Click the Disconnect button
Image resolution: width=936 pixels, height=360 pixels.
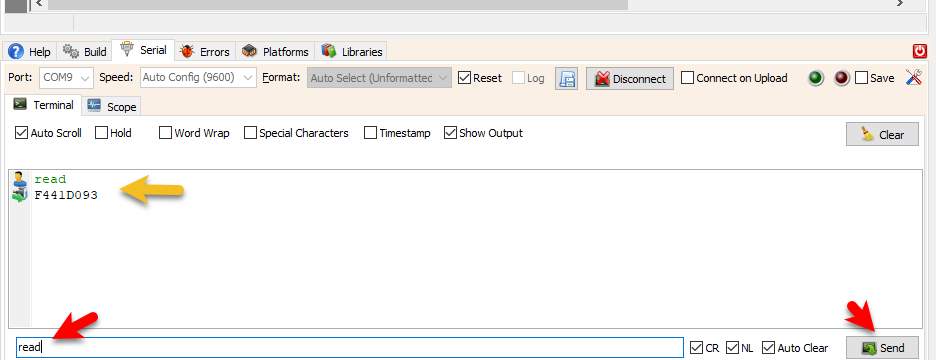click(x=630, y=78)
